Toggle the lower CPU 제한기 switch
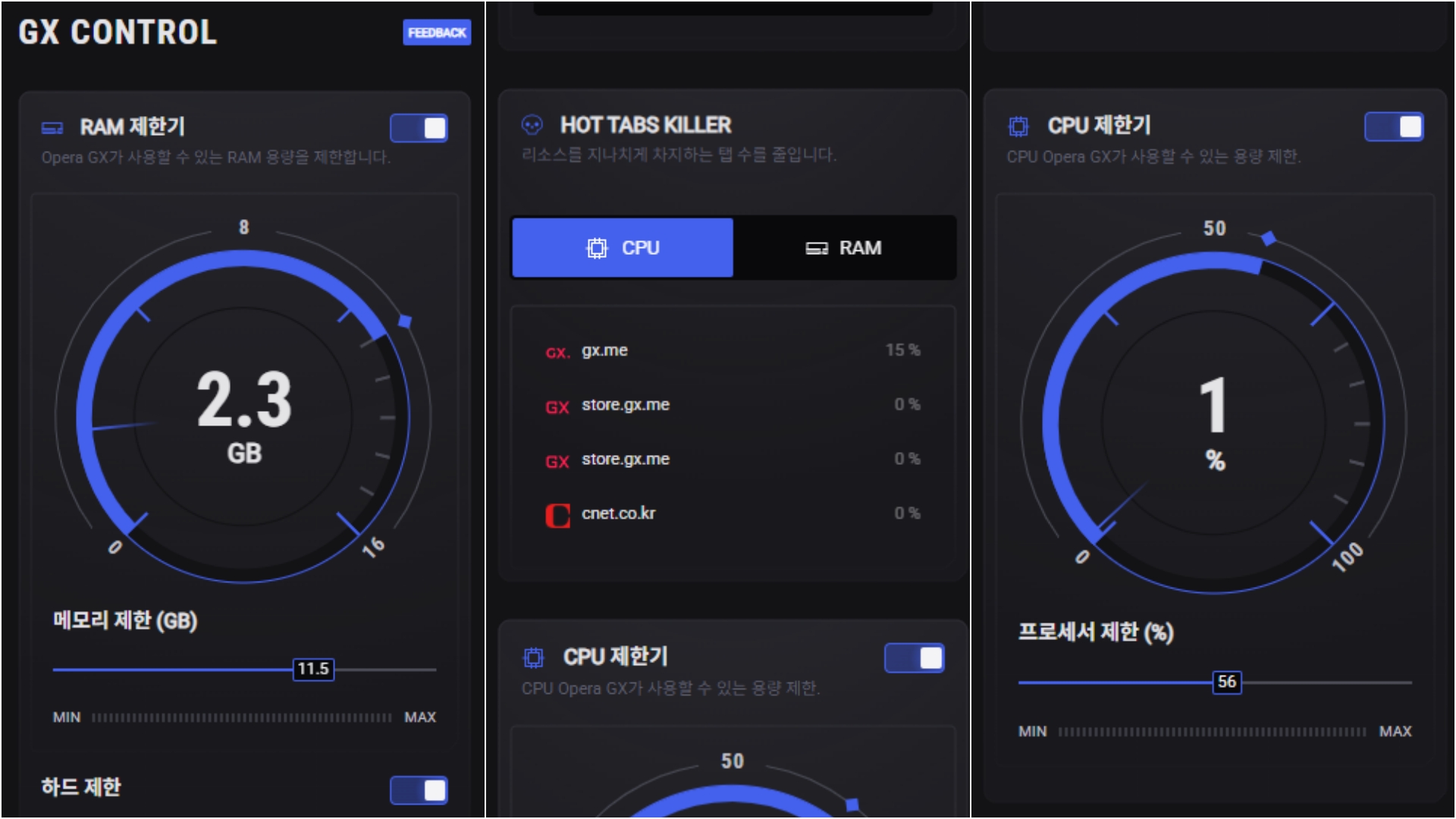The width and height of the screenshot is (1456, 819). 914,658
